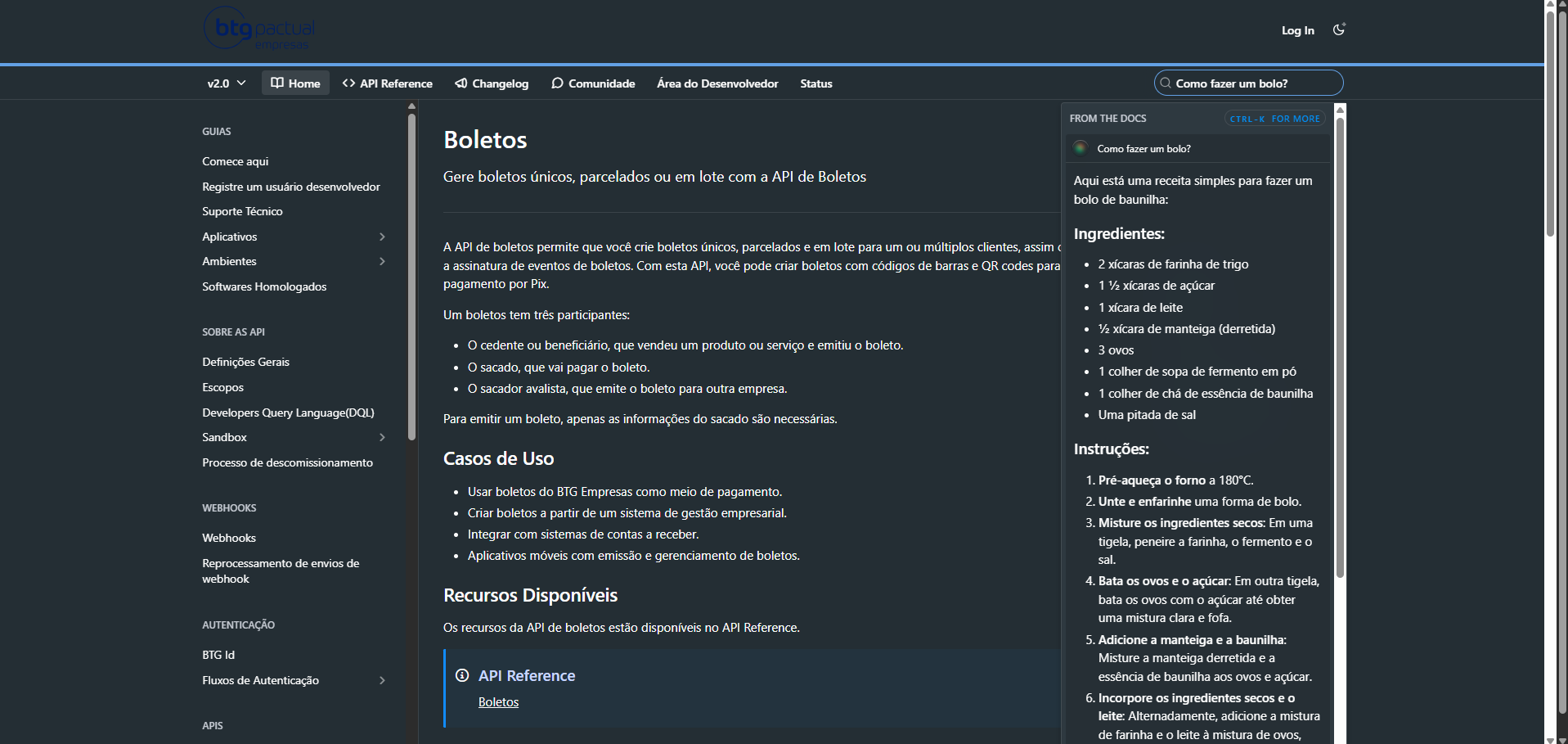Click '2 xícaras de farinha de trigo' item
The width and height of the screenshot is (1568, 744).
point(1173,264)
